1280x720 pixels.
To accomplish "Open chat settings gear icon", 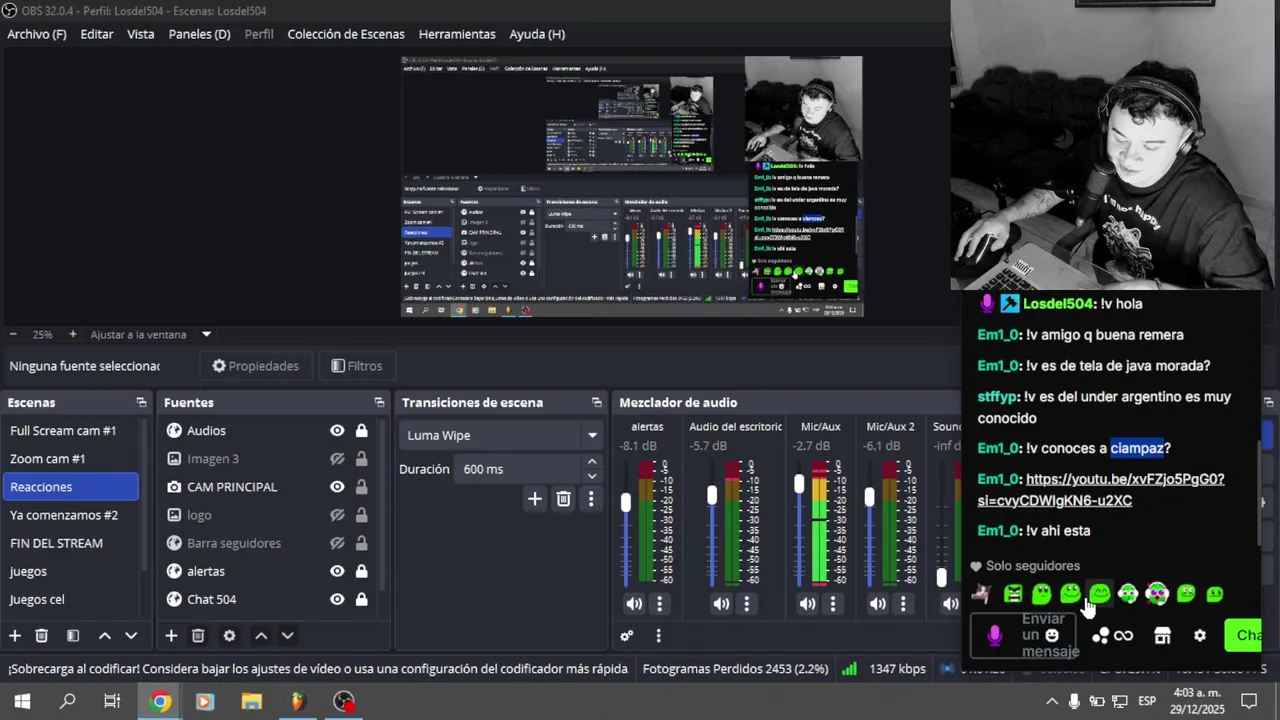I will click(1200, 636).
